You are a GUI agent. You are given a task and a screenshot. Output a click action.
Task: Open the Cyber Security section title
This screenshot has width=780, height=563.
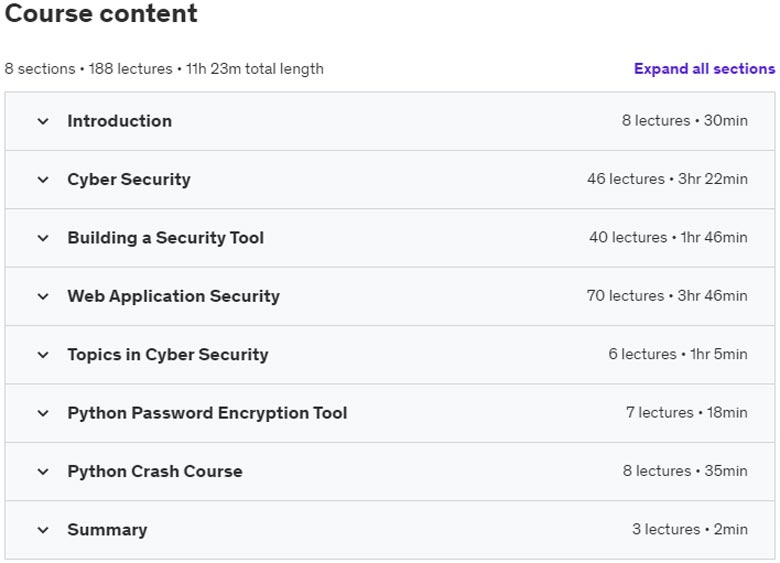tap(129, 180)
